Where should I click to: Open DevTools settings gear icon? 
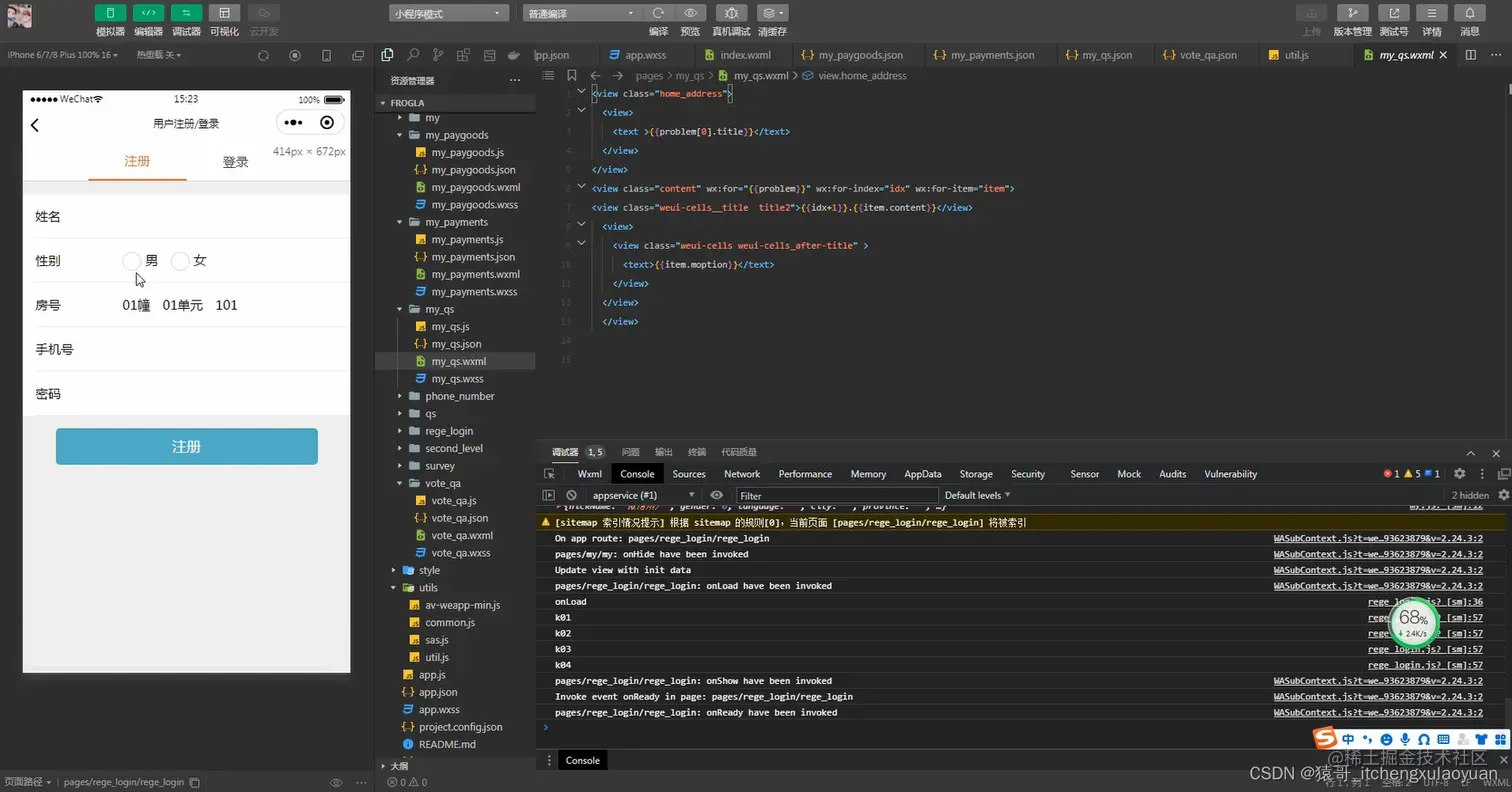click(1459, 474)
